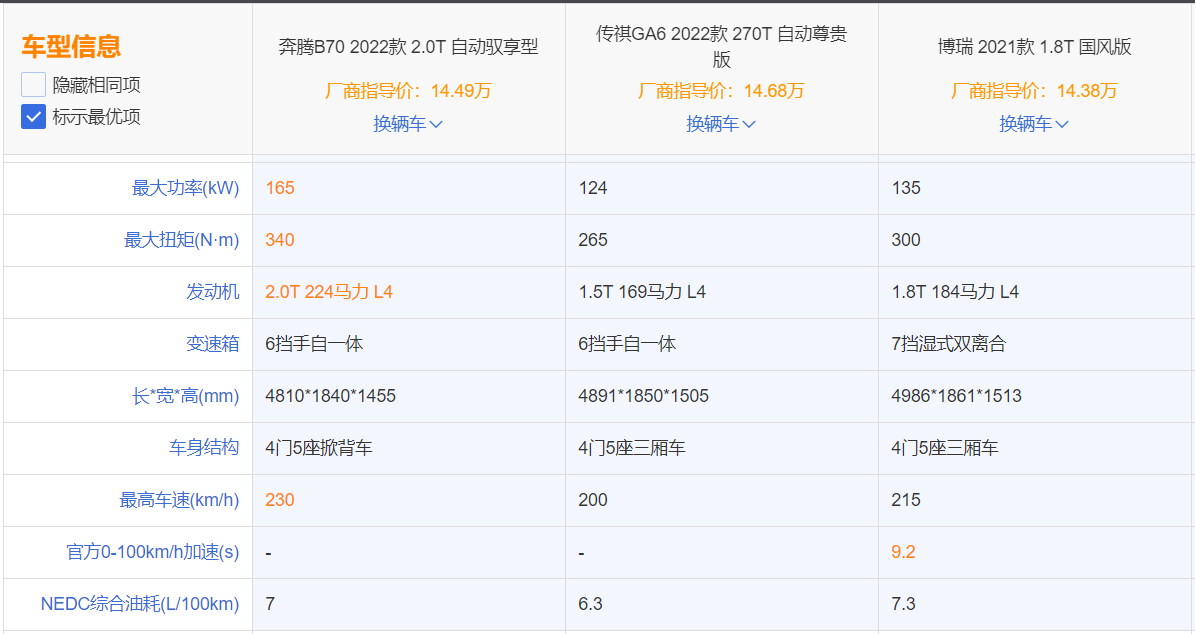Select the highlighted 340 torque value
1195x634 pixels.
point(280,240)
